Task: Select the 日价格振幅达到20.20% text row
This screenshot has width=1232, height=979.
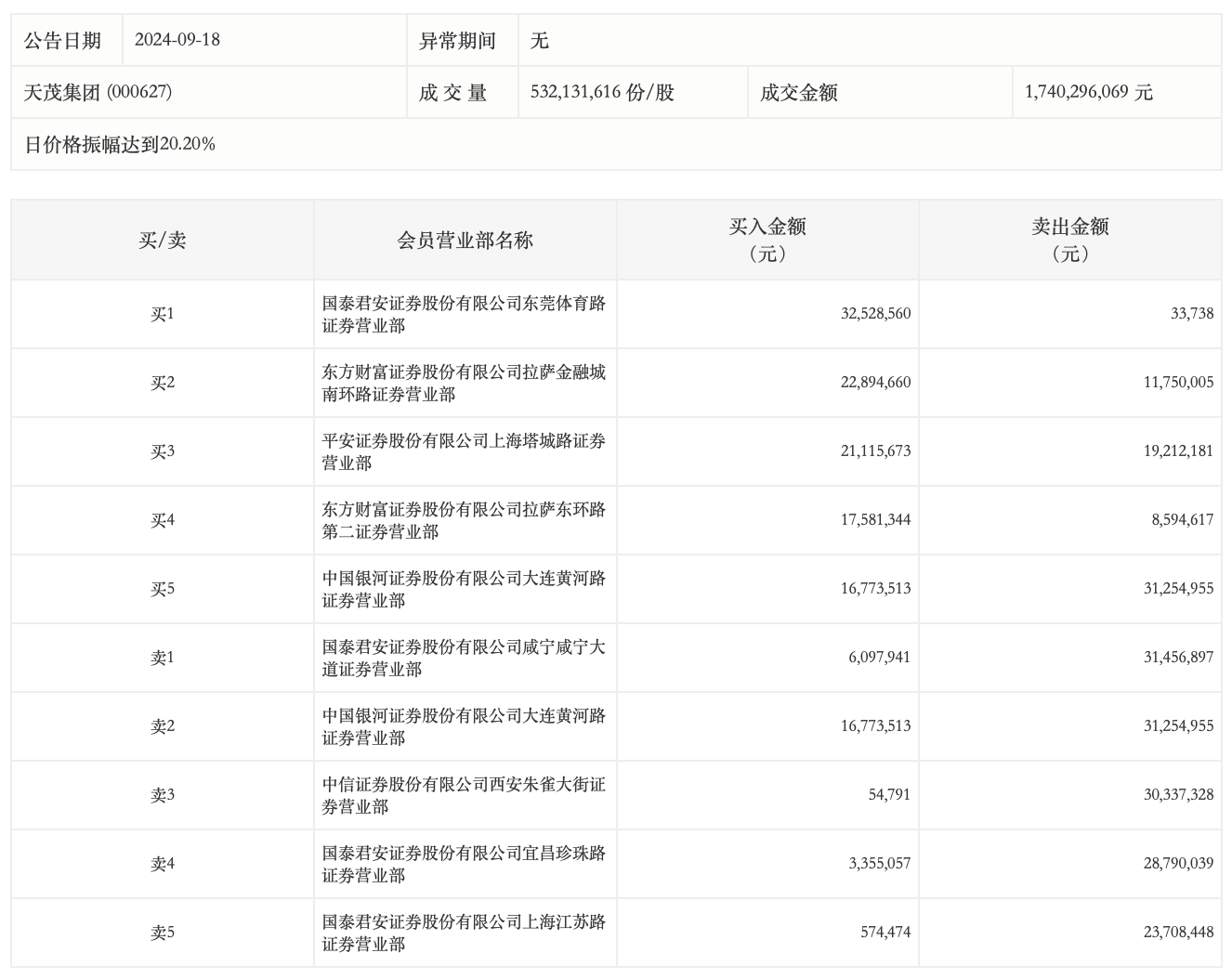Action: (x=120, y=144)
